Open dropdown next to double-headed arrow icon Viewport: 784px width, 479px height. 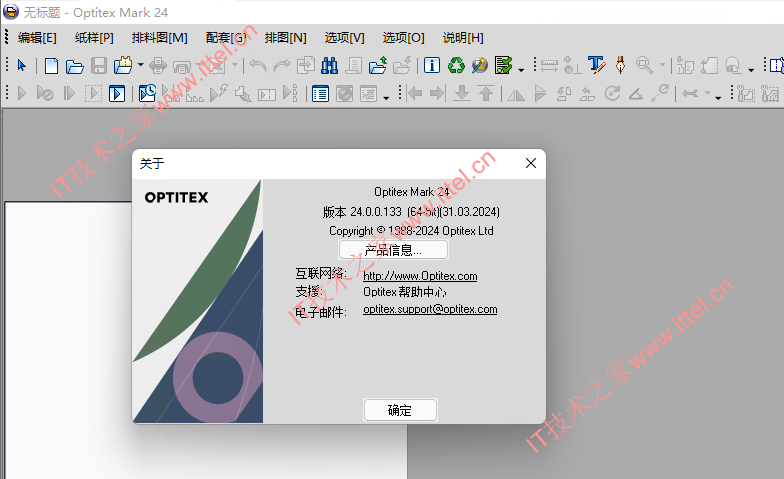point(708,92)
